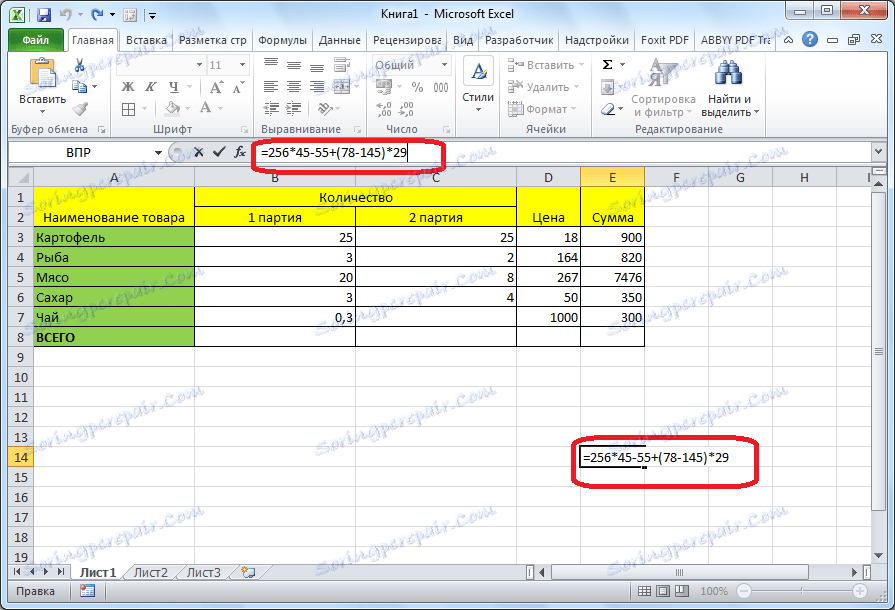Open the Общий number format dropdown
Screen dimensions: 895x610
tap(443, 64)
